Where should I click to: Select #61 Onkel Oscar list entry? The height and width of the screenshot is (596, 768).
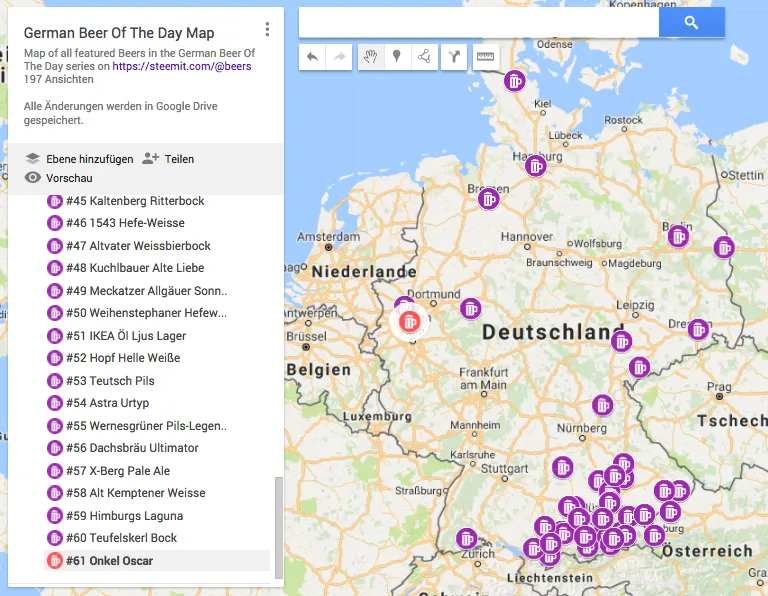(157, 561)
